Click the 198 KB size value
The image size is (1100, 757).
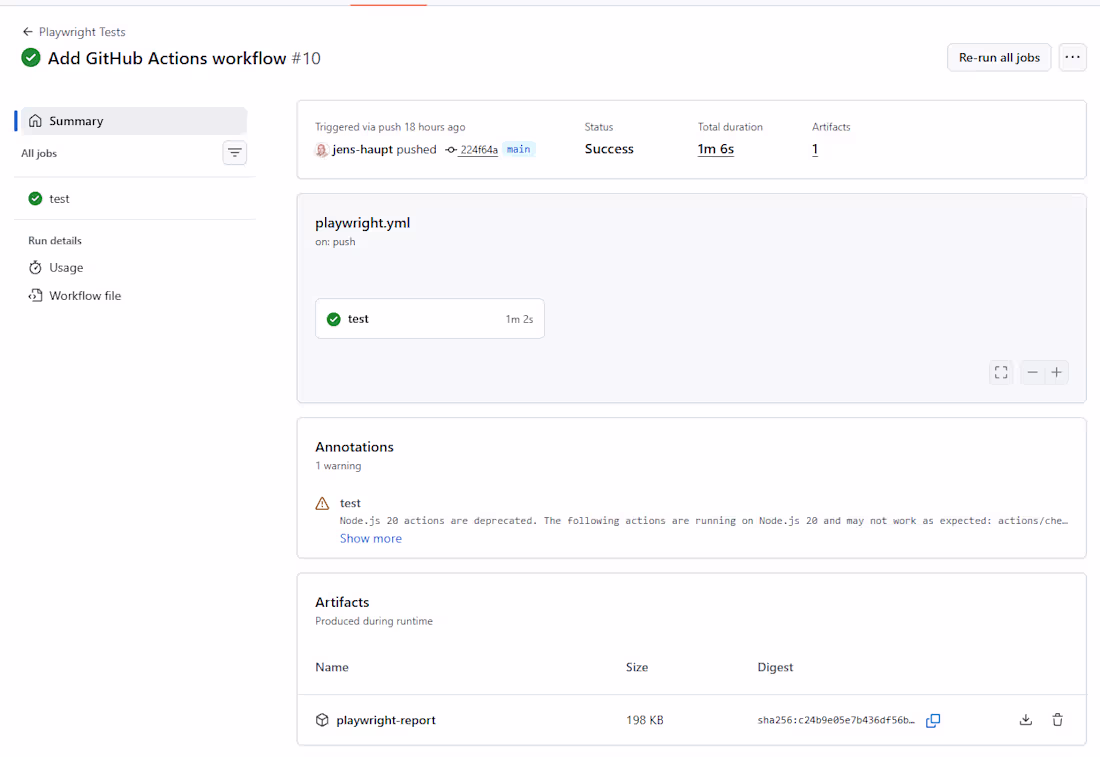[x=645, y=720]
